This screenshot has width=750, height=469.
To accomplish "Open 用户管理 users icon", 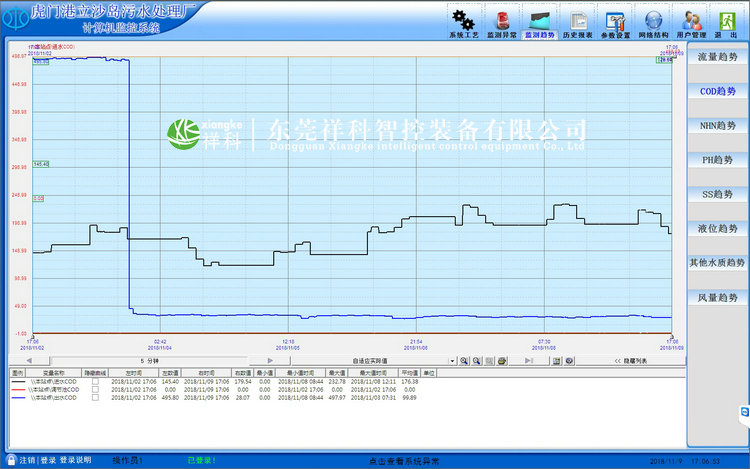I will (x=692, y=21).
